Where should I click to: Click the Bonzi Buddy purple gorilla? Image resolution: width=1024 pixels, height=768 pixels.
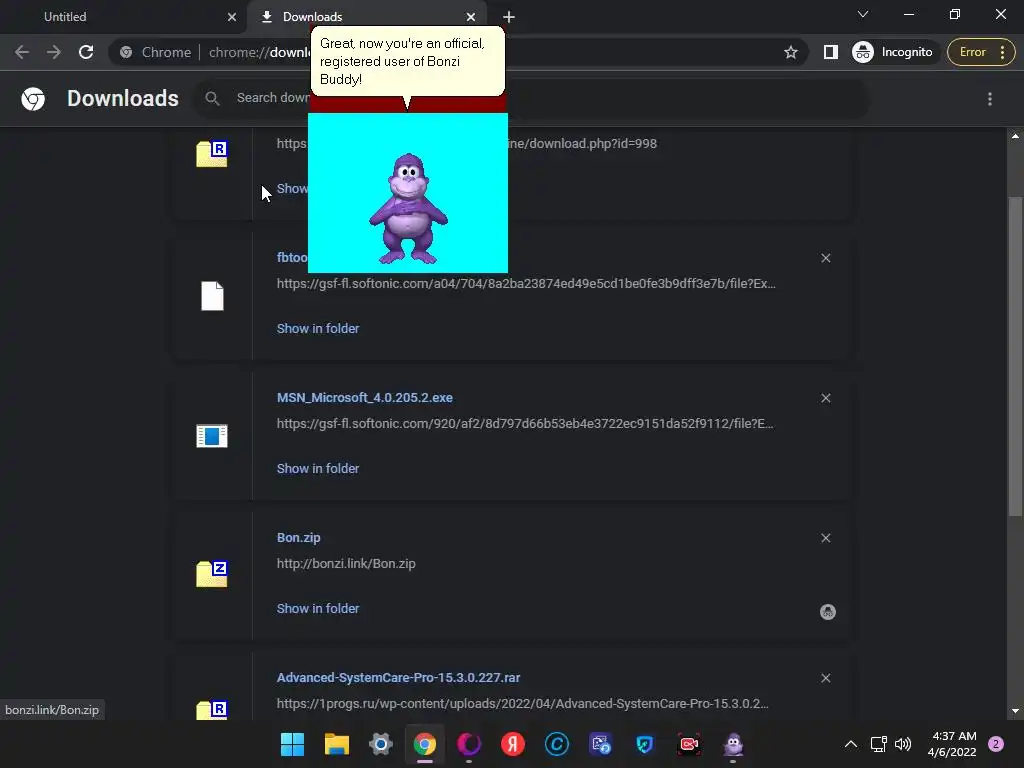click(408, 209)
